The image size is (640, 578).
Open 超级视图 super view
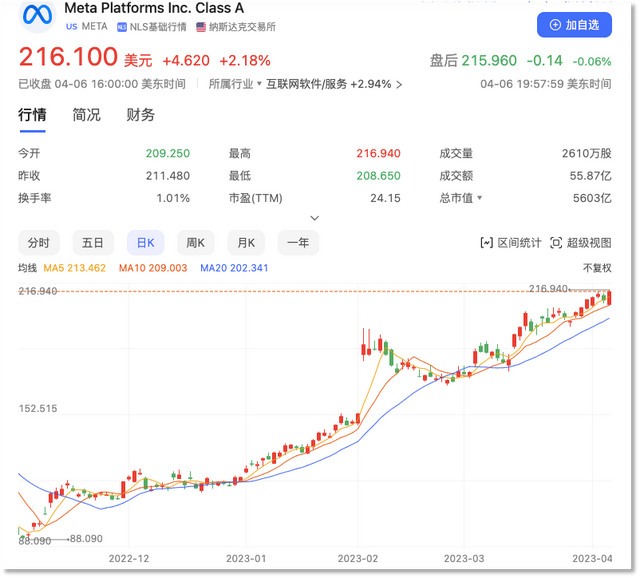click(582, 242)
